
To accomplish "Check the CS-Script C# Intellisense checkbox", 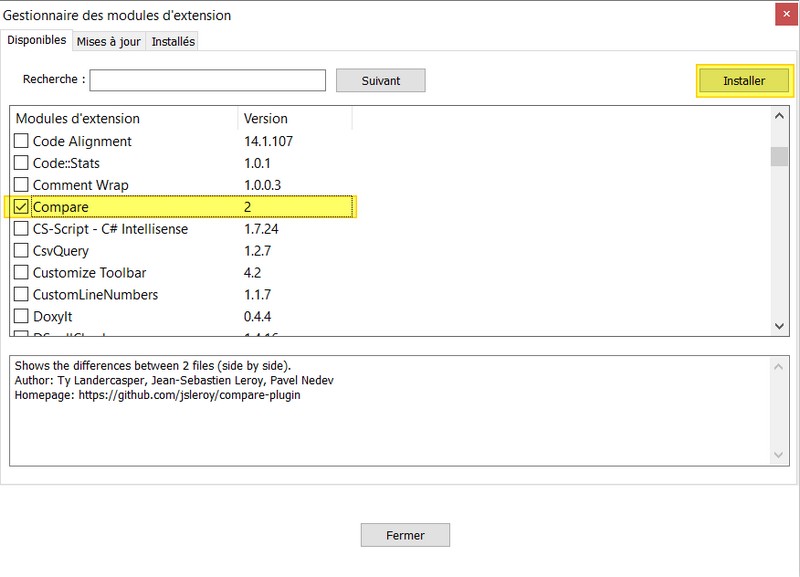I will (x=21, y=229).
